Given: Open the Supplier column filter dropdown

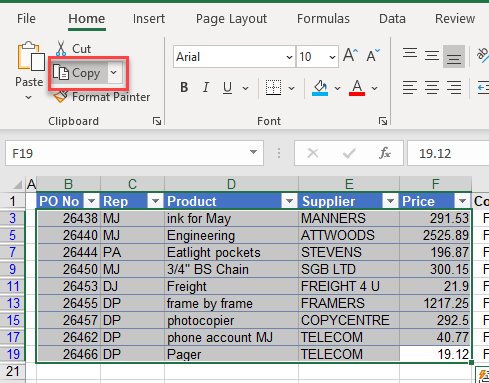Looking at the screenshot, I should coord(391,201).
